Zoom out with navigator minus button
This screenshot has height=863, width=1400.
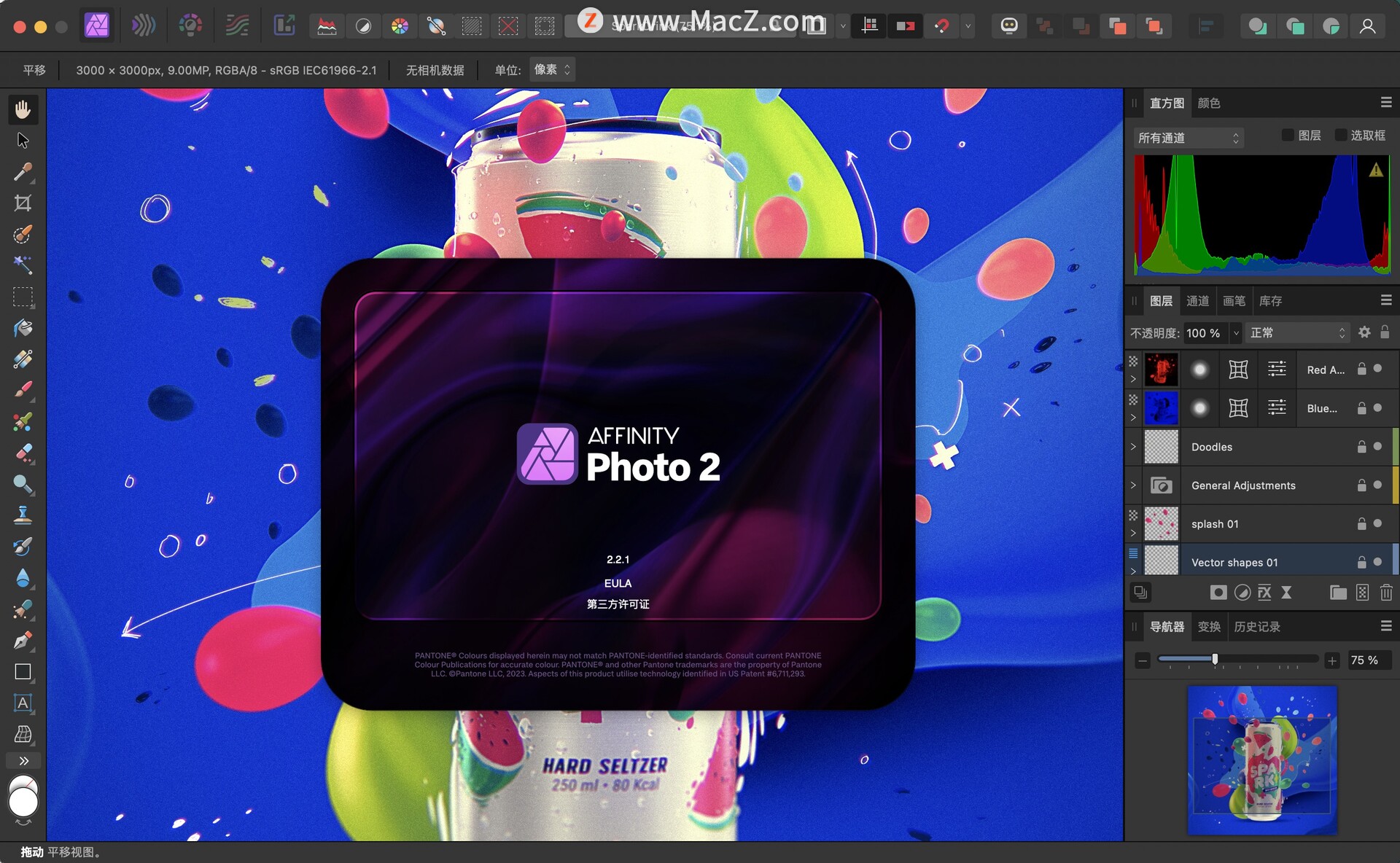coord(1143,660)
